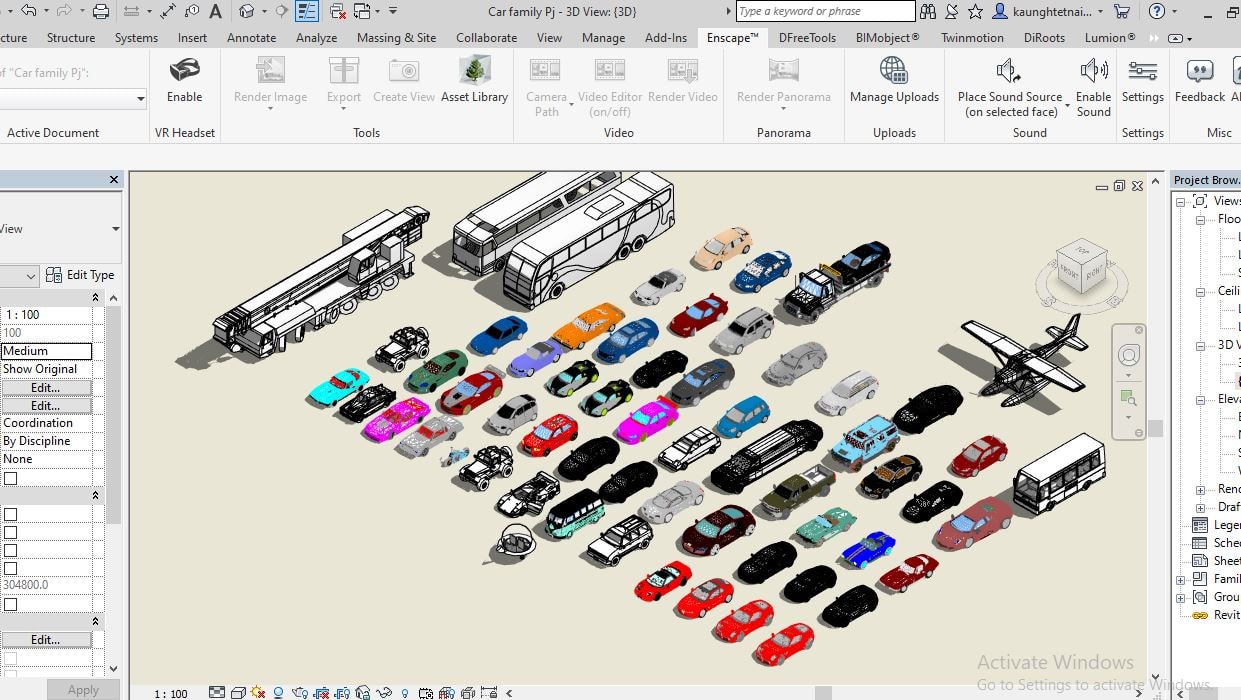Open the 1:100 view scale dropdown
This screenshot has width=1241, height=700.
pos(46,312)
